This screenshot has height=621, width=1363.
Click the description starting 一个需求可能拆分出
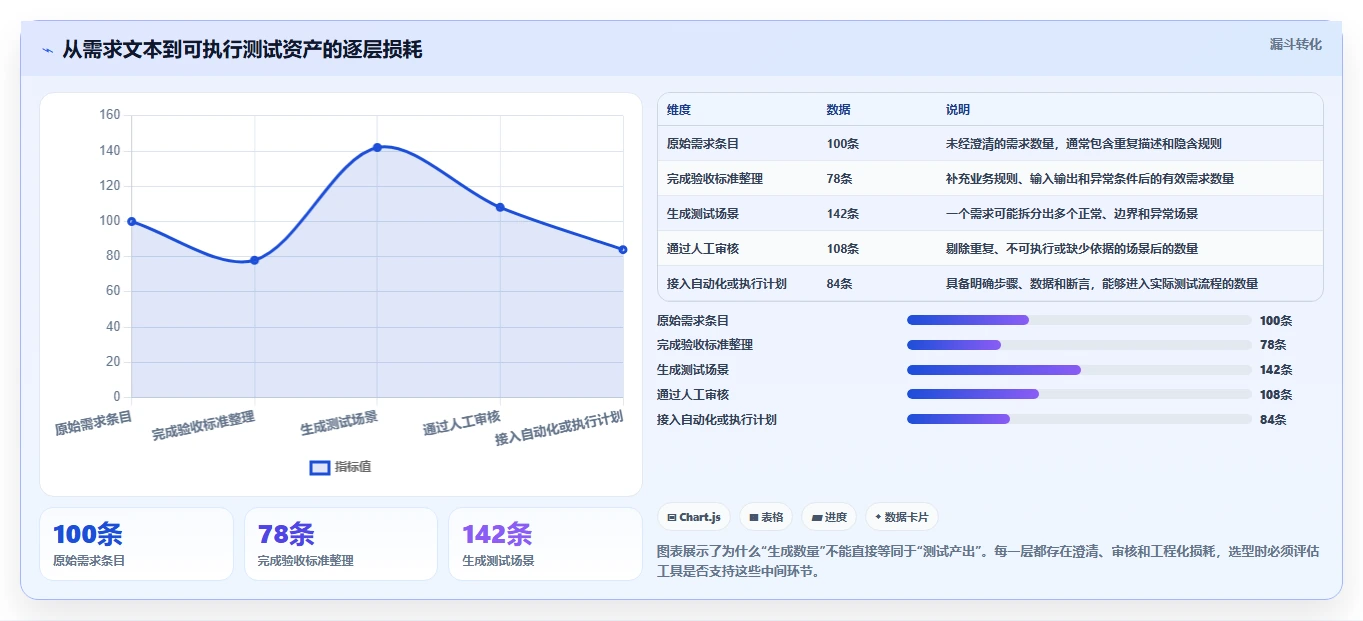click(1072, 213)
